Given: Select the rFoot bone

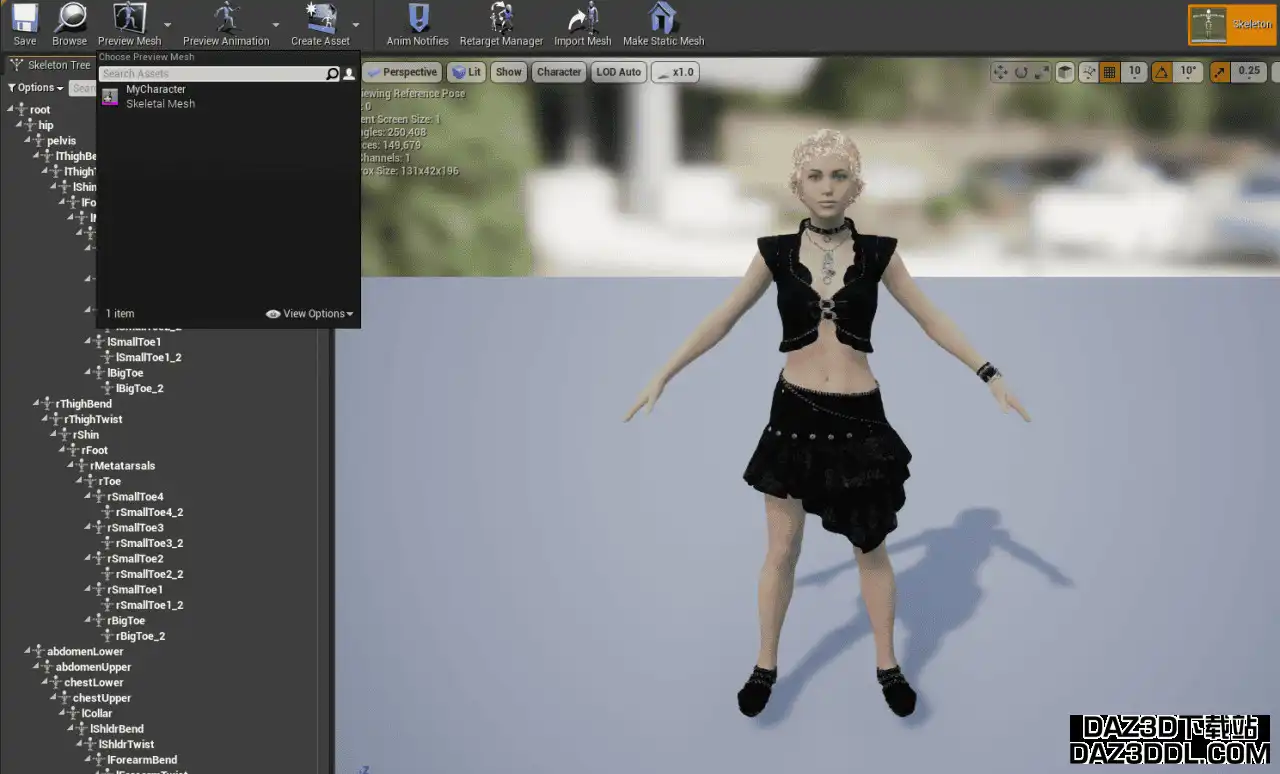Looking at the screenshot, I should [x=95, y=450].
